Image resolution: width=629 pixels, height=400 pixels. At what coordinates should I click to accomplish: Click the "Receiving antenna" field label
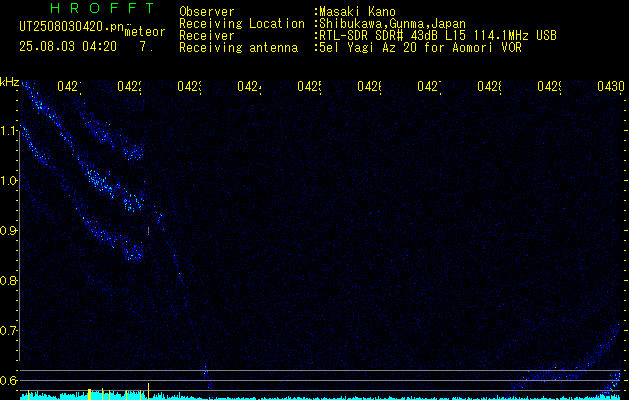pyautogui.click(x=238, y=48)
